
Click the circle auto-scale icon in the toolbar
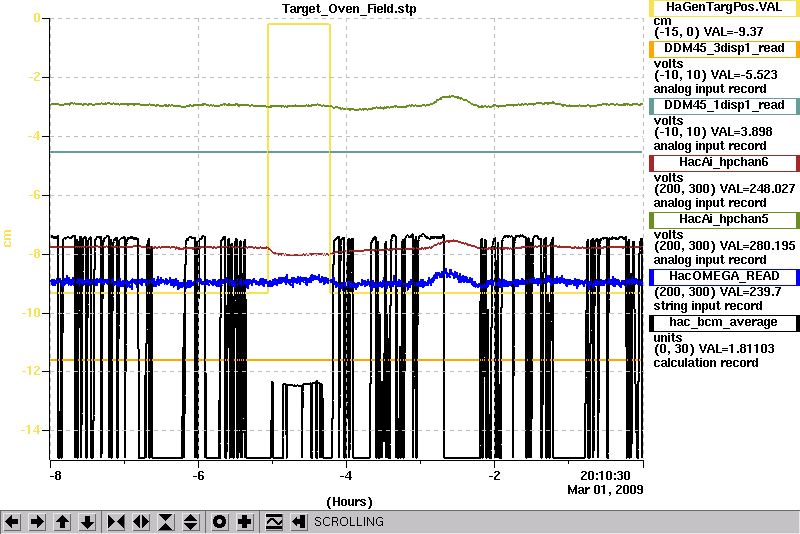click(219, 522)
